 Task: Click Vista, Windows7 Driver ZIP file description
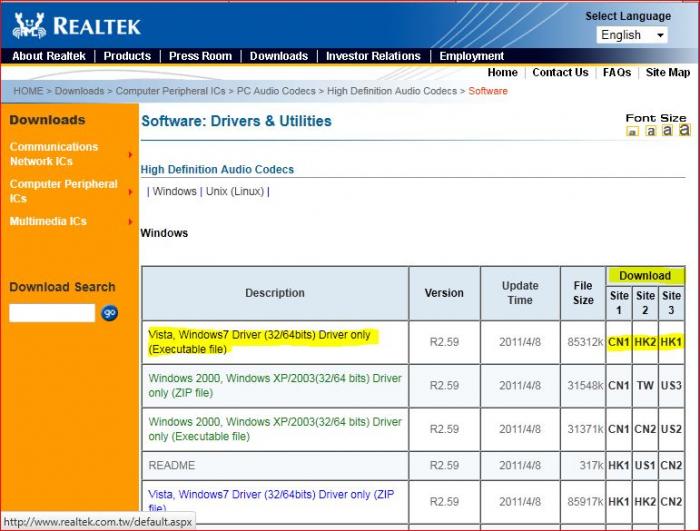tap(271, 501)
